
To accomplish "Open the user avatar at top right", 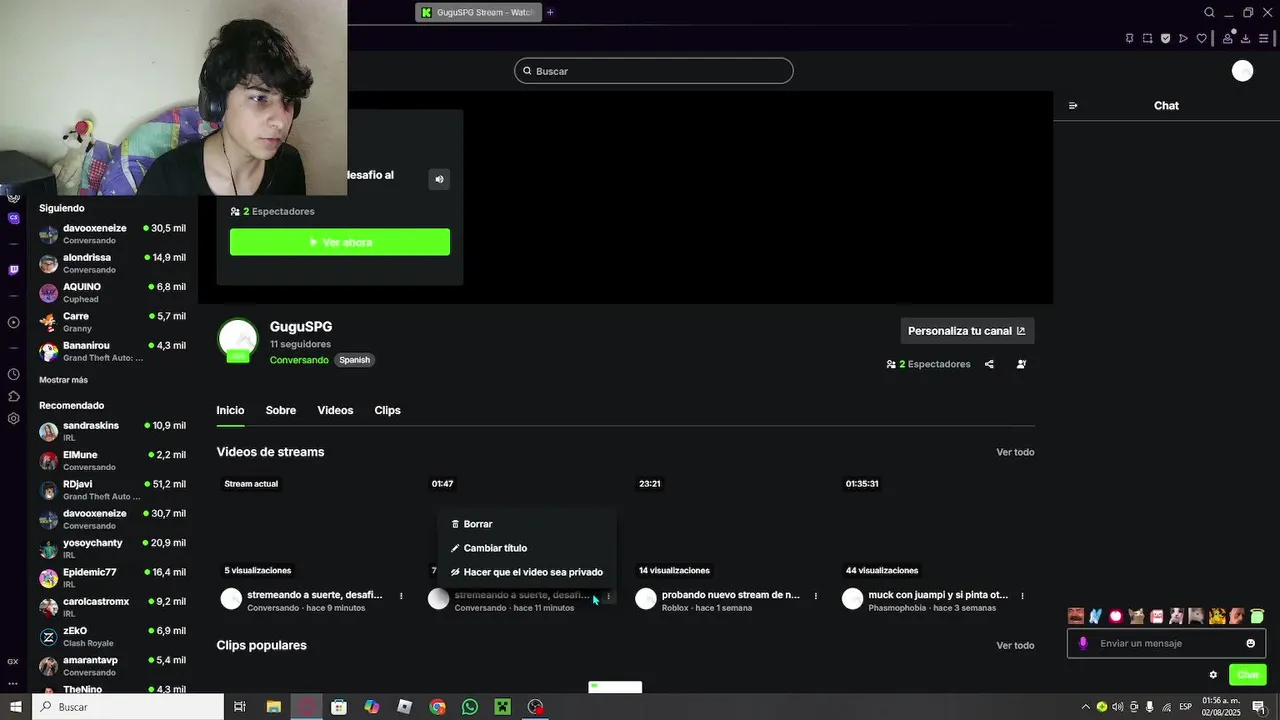I will pyautogui.click(x=1242, y=71).
